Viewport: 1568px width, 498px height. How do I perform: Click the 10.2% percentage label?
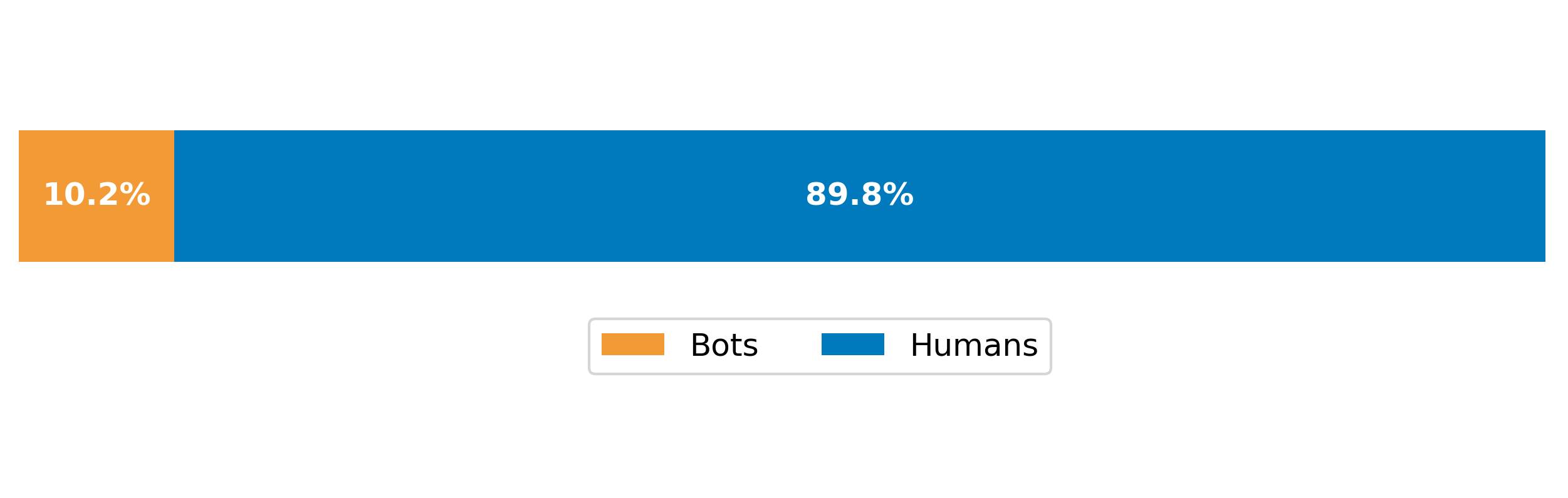tap(97, 195)
